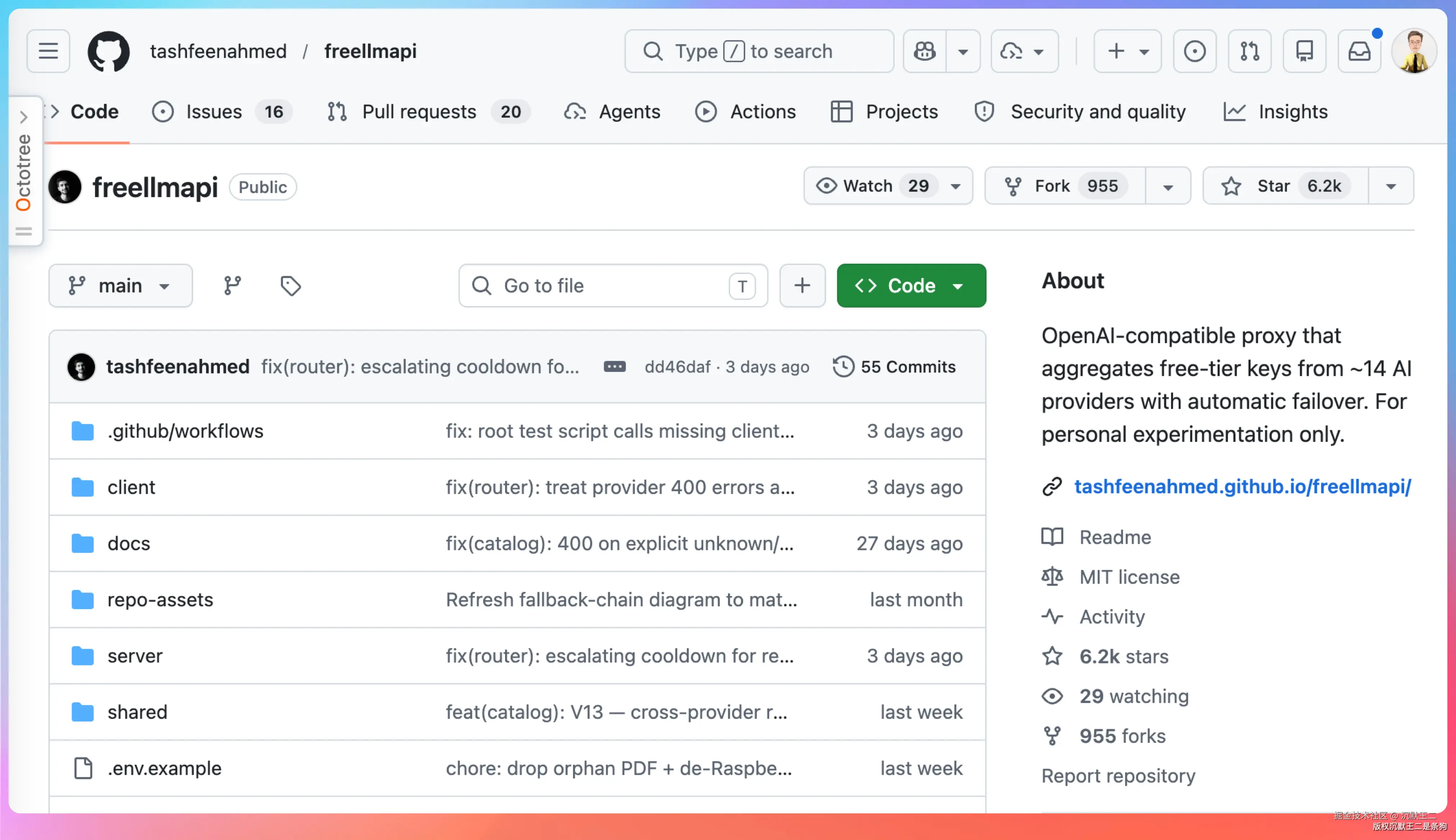This screenshot has height=840, width=1456.
Task: Switch to the Agents tab
Action: (x=612, y=111)
